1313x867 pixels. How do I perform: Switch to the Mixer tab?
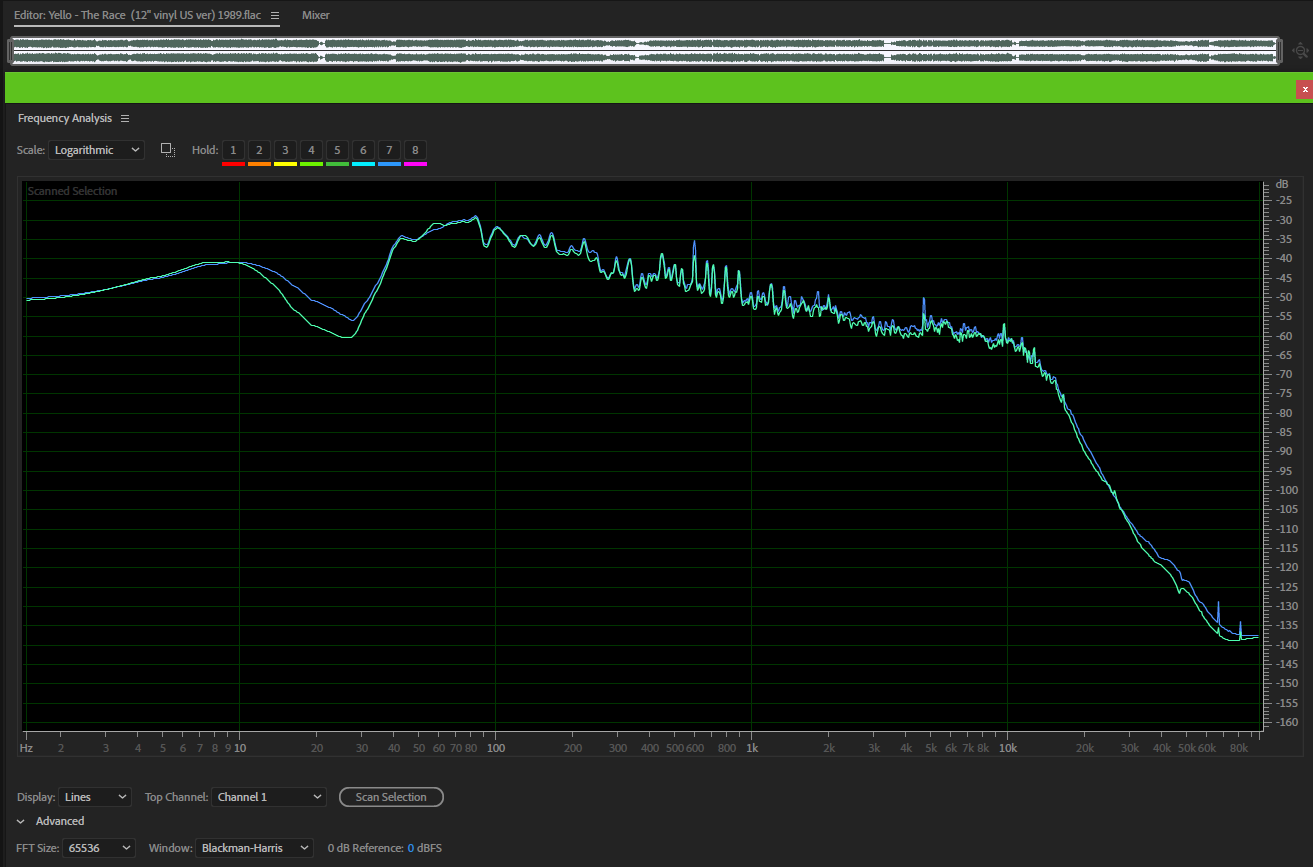pos(316,15)
